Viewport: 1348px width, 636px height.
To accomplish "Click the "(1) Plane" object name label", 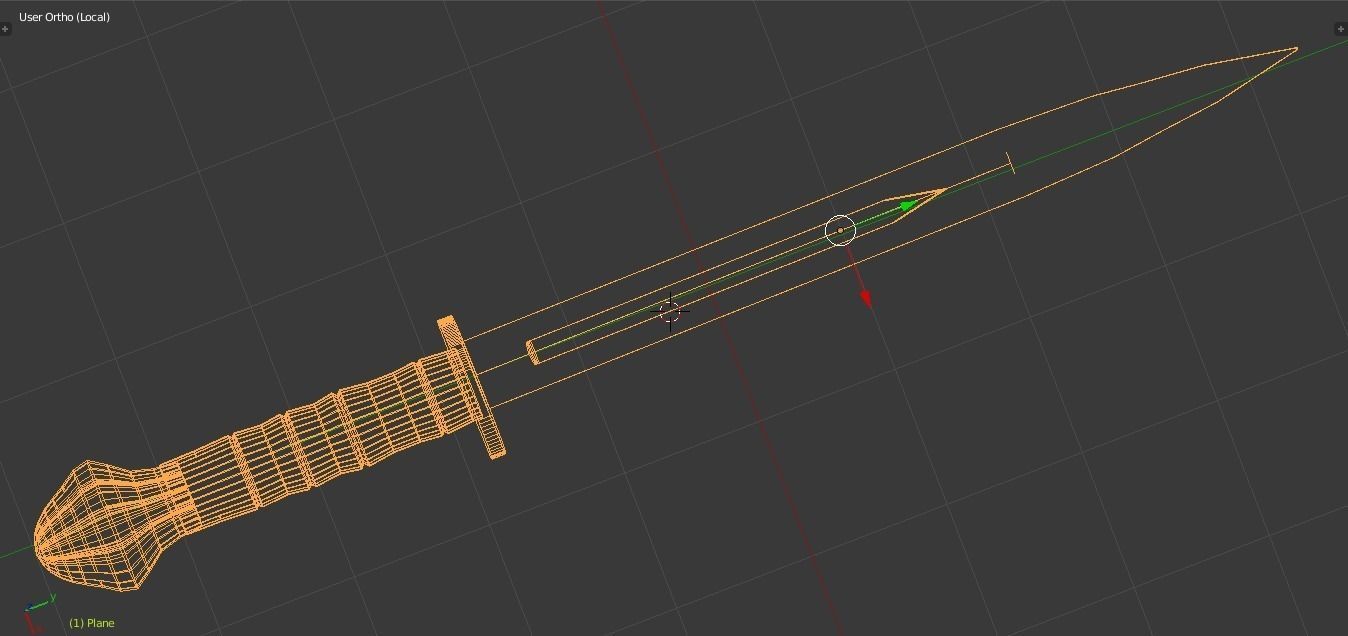I will click(x=92, y=623).
